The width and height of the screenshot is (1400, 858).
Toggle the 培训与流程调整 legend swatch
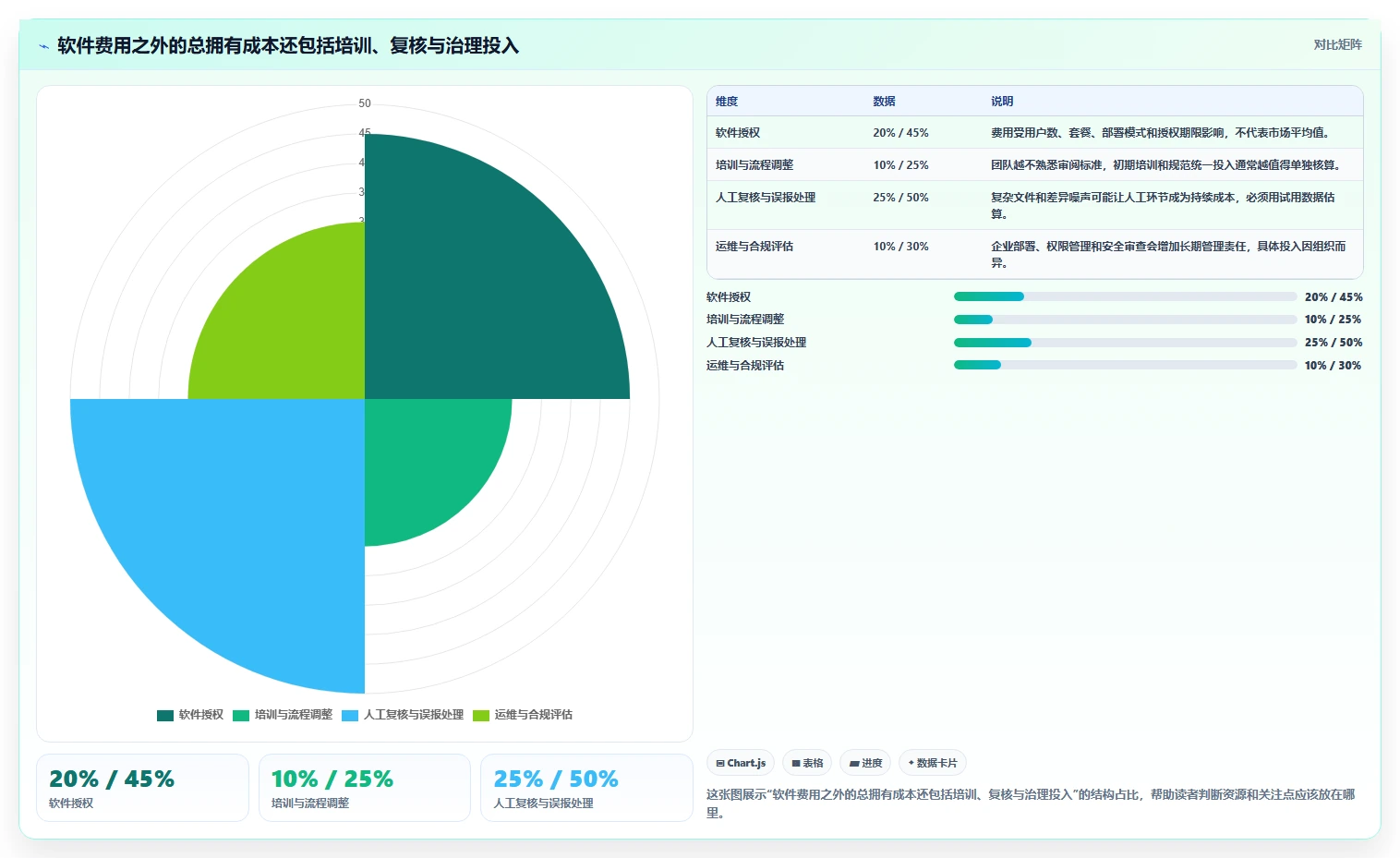click(241, 715)
